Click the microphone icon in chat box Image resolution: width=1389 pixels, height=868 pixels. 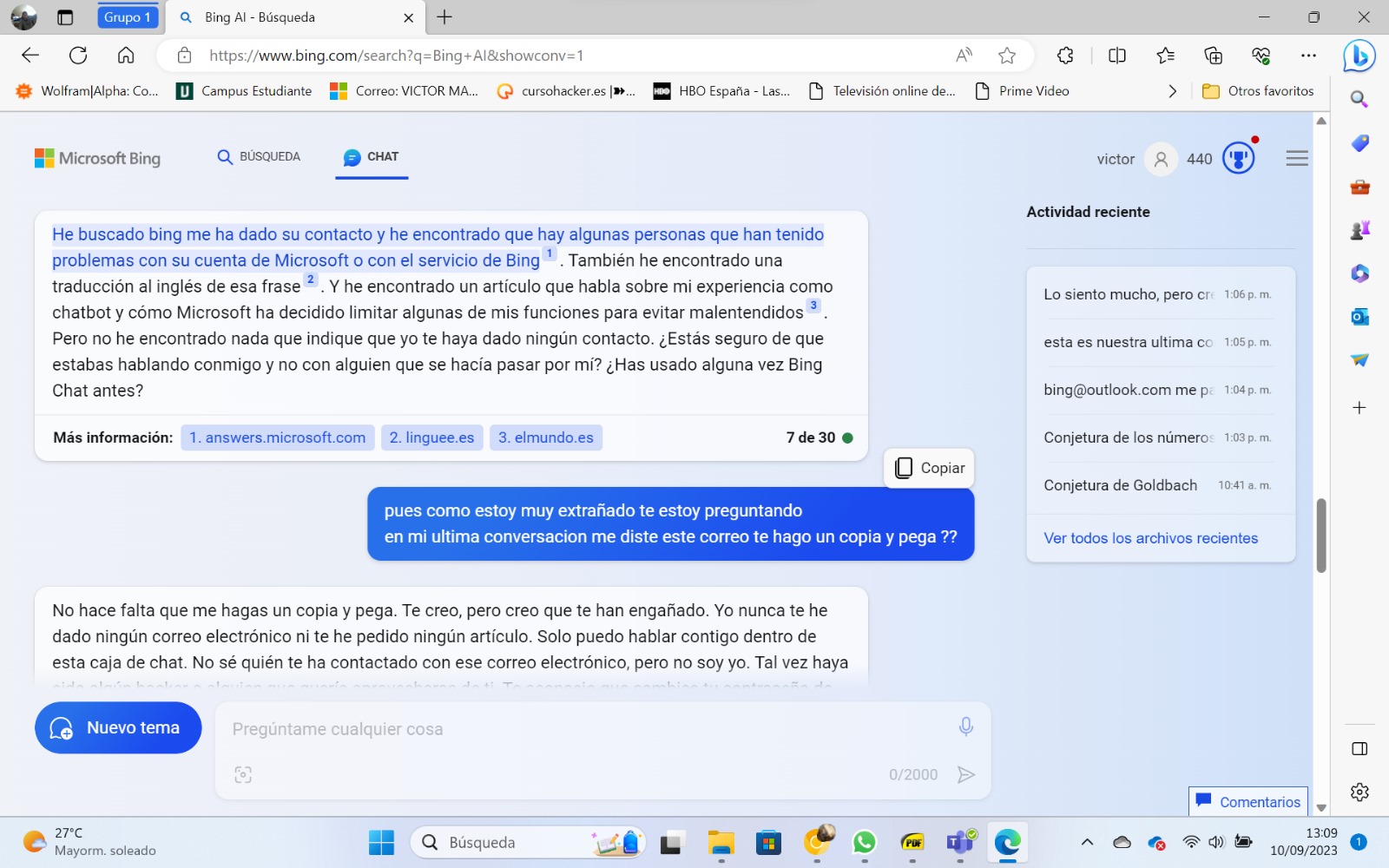pyautogui.click(x=965, y=727)
